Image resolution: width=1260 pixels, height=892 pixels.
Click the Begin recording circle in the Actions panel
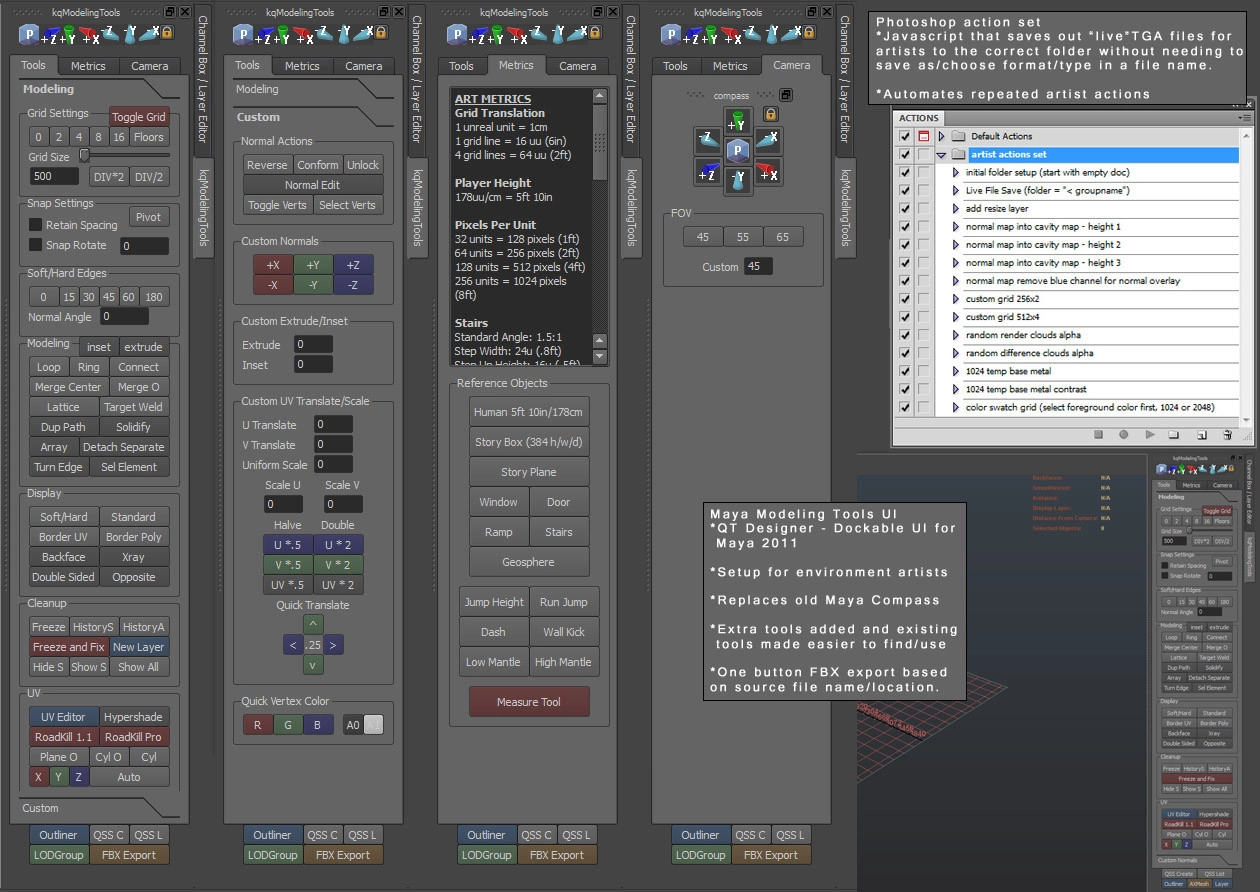pos(1124,435)
